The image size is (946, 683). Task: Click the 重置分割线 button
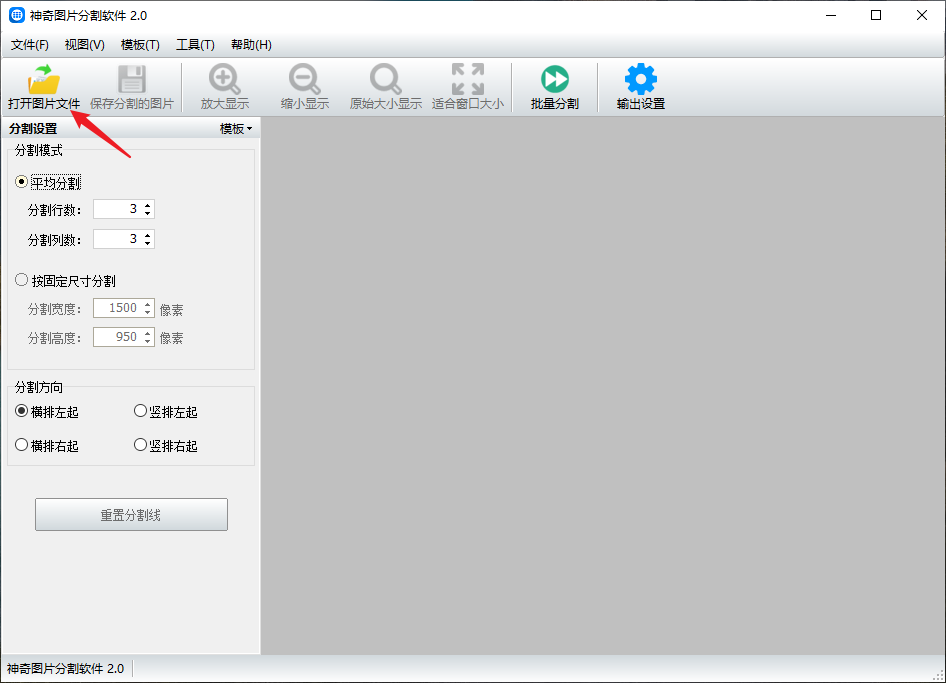tap(132, 515)
